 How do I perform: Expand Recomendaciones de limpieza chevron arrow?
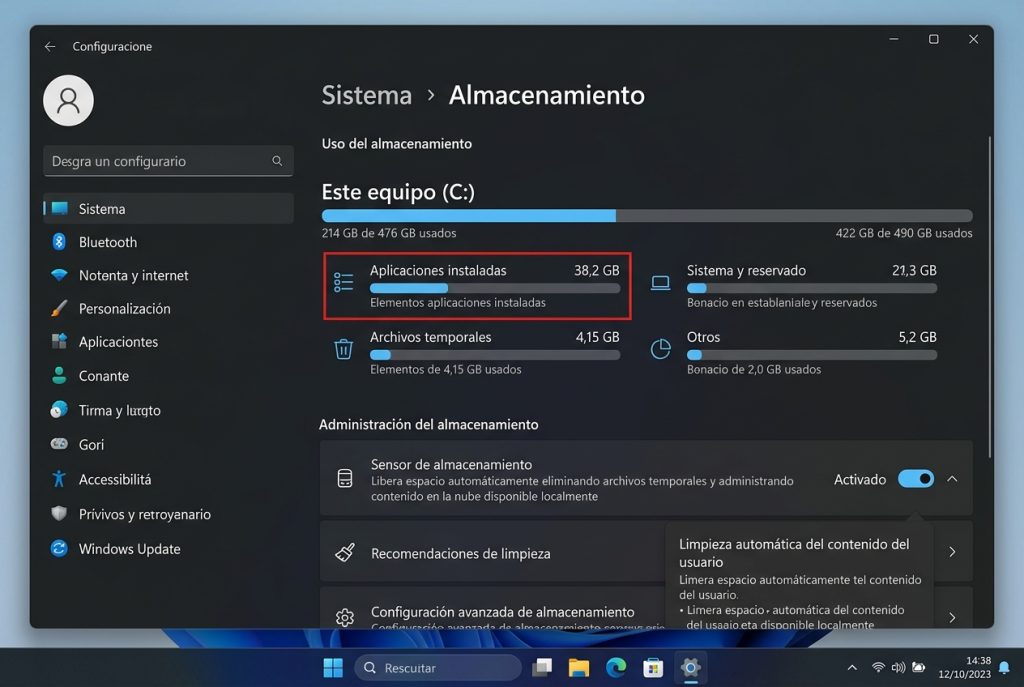pos(952,552)
